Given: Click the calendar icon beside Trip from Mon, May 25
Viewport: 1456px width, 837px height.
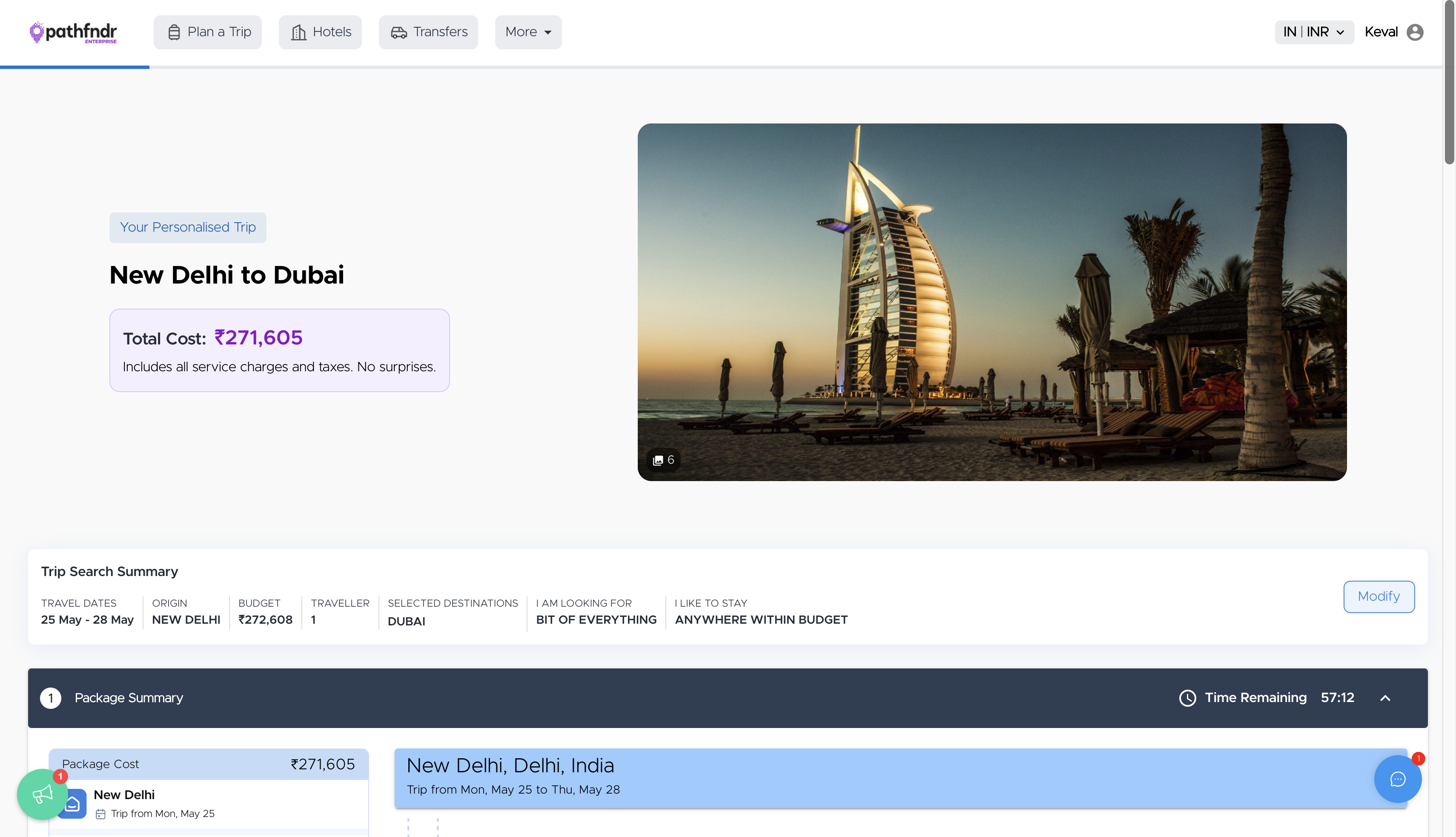Looking at the screenshot, I should pyautogui.click(x=100, y=814).
